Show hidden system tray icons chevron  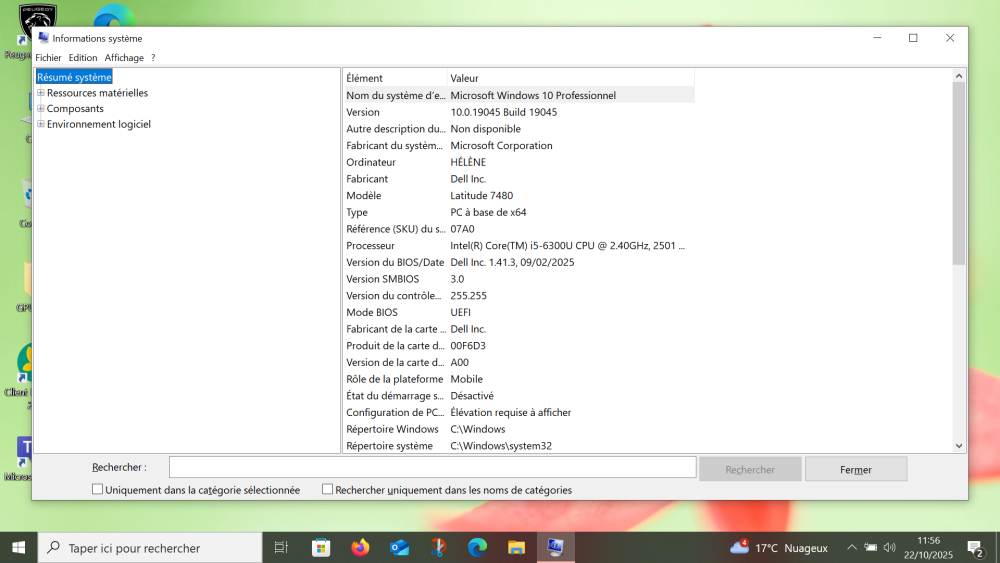[x=852, y=547]
